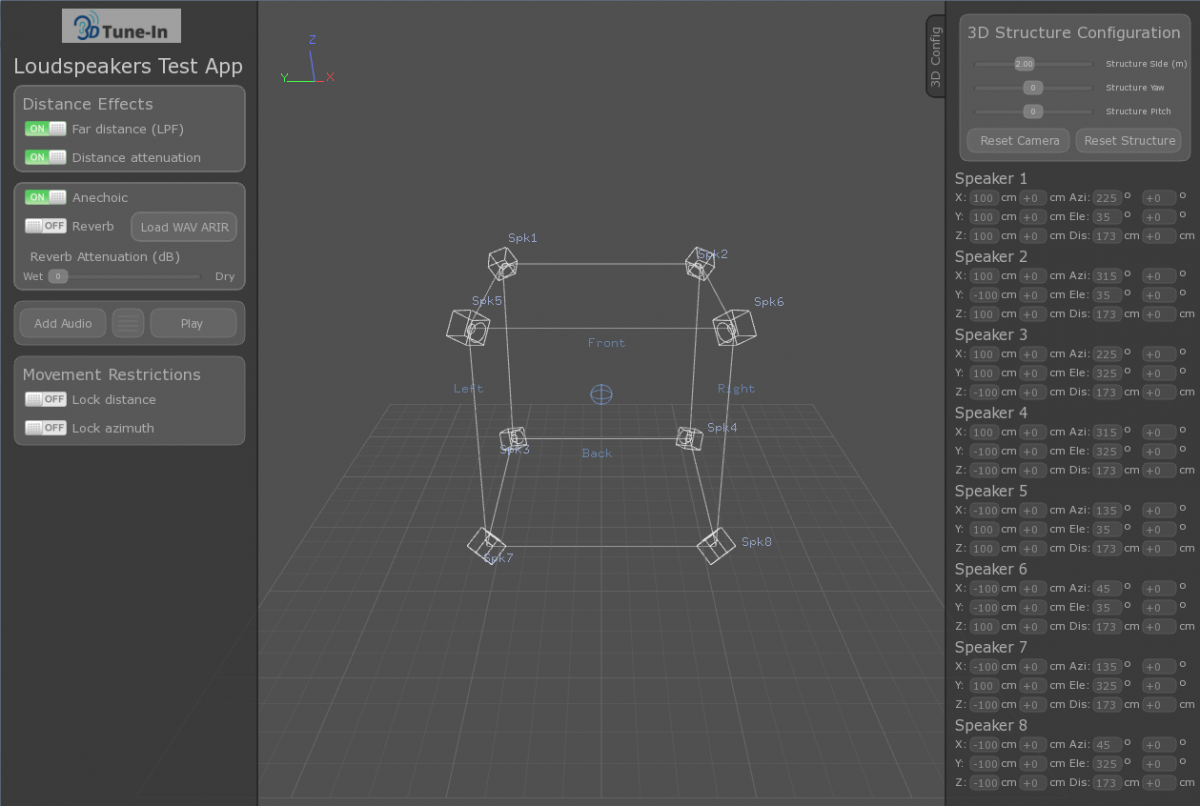Click the Left label in the 3D view
The height and width of the screenshot is (806, 1200).
(x=468, y=388)
